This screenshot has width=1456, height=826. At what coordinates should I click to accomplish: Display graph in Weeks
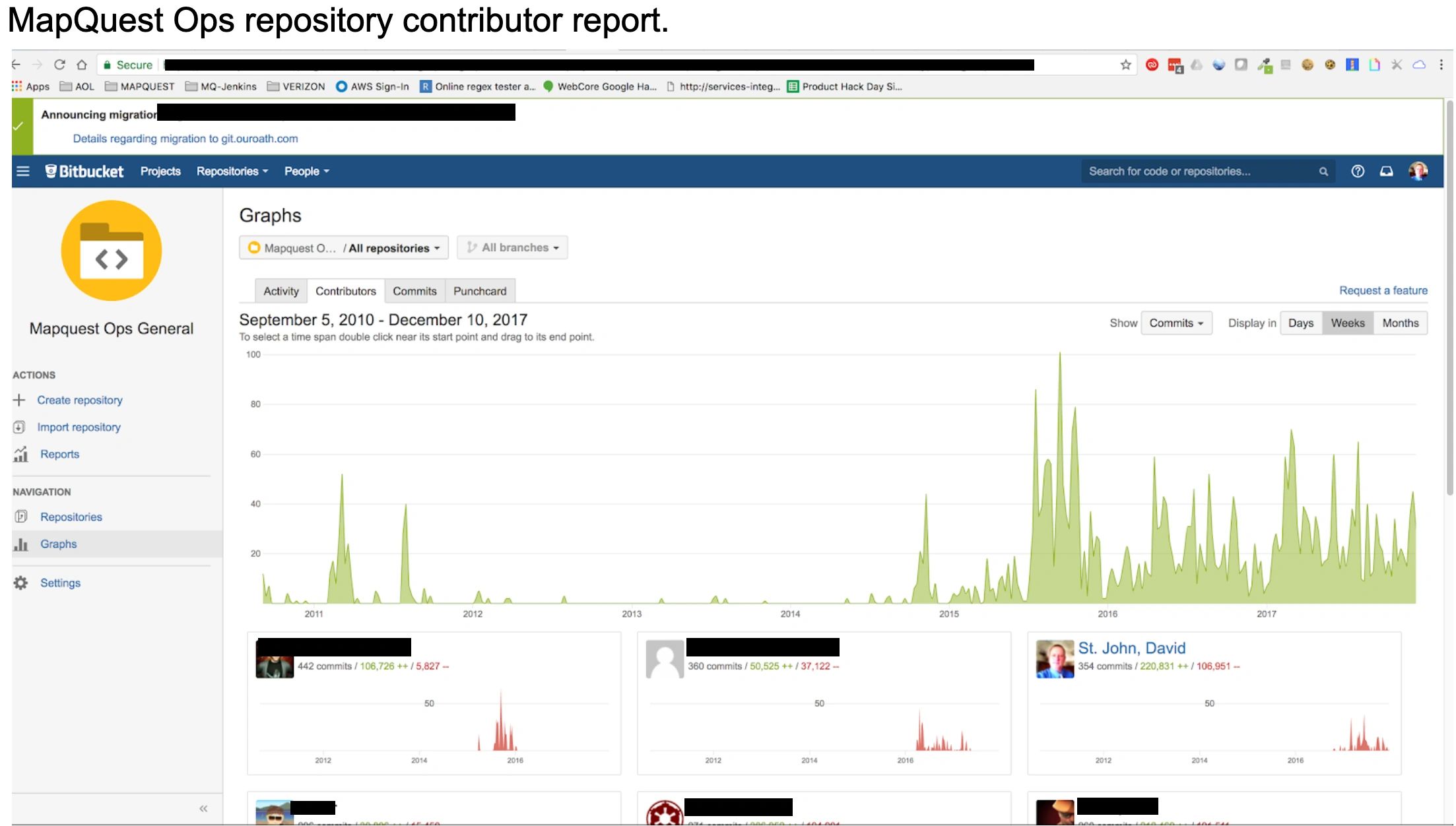[x=1348, y=323]
